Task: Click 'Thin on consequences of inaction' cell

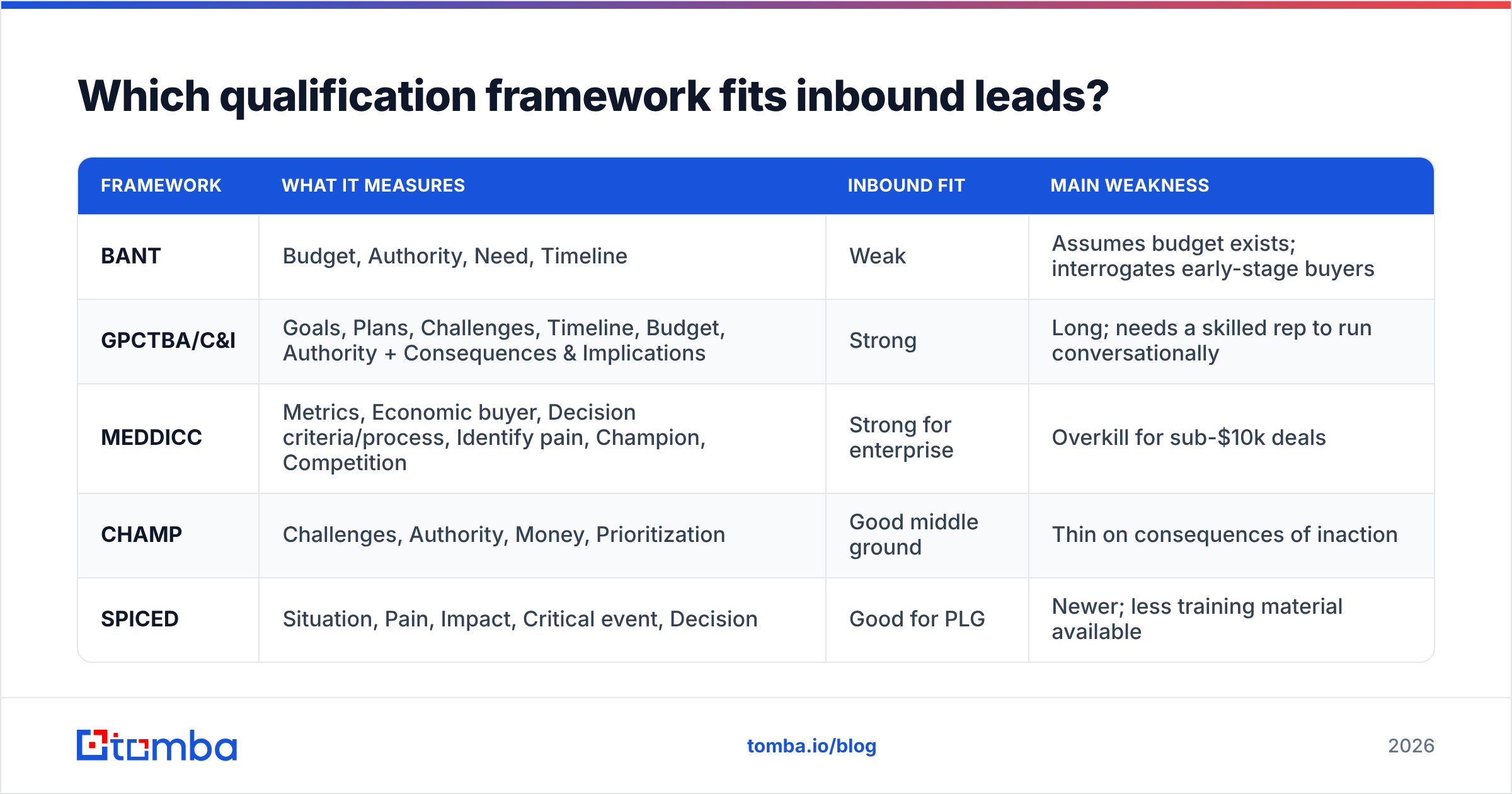Action: coord(1232,535)
